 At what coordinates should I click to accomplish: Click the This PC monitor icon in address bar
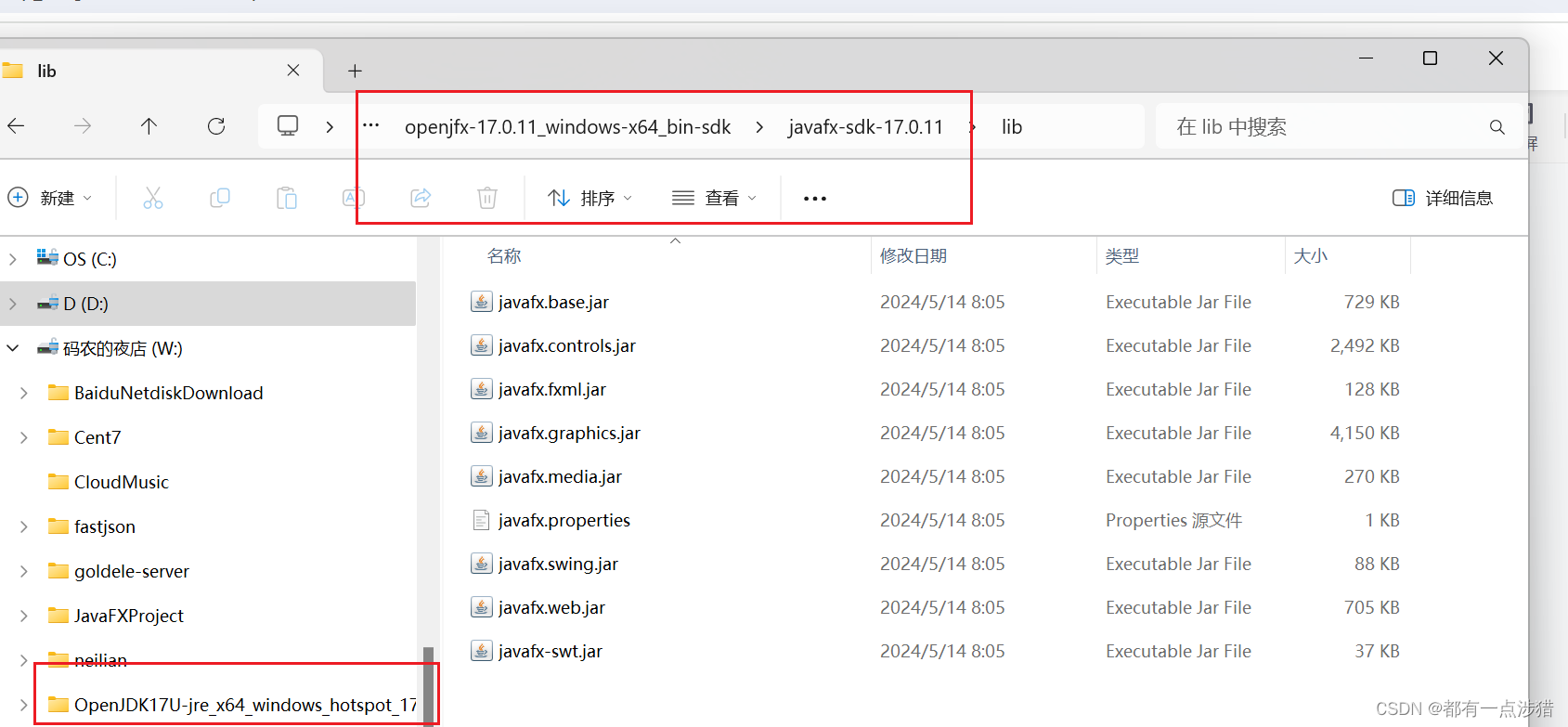288,125
